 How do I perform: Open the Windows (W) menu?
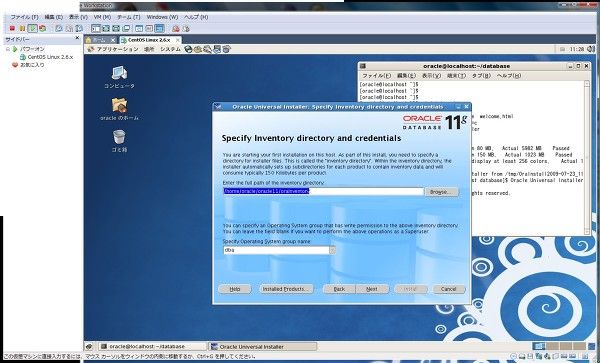162,17
